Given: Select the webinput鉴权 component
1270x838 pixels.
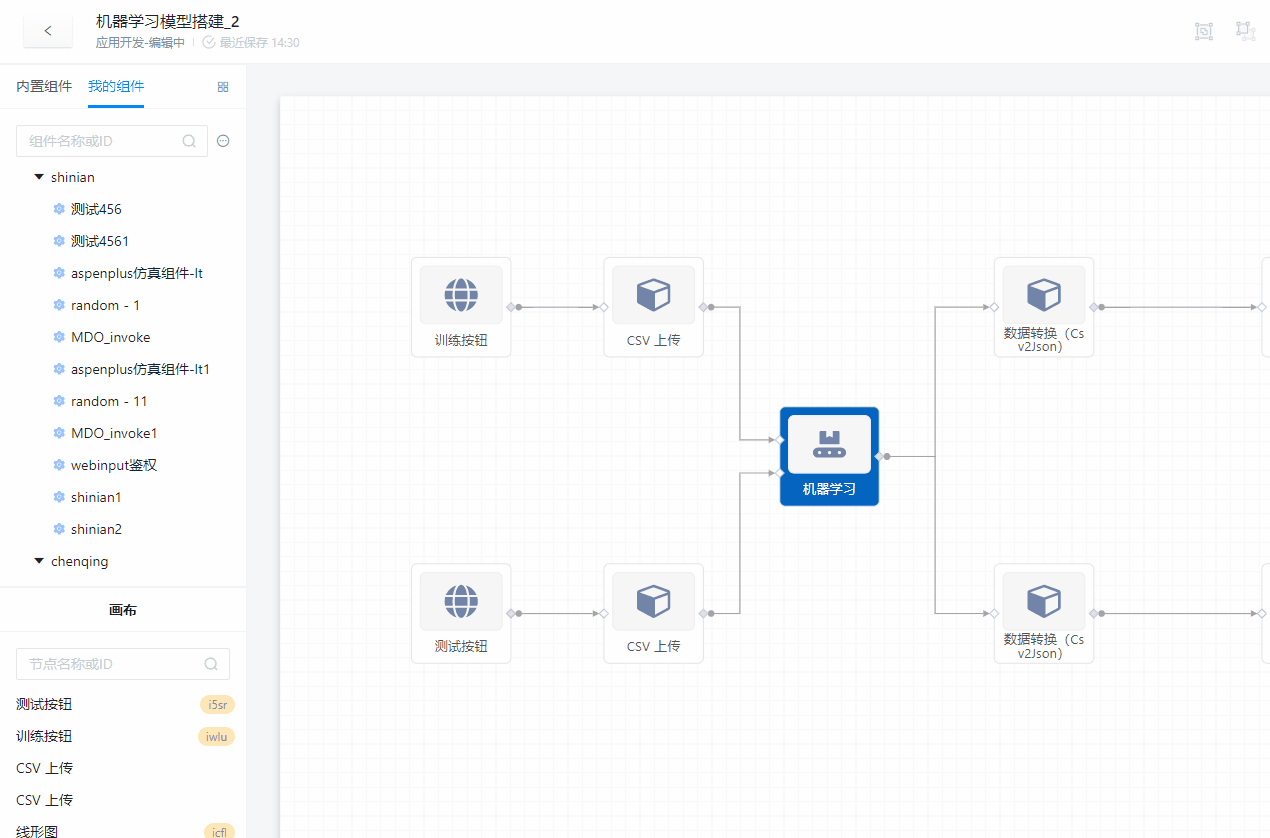Looking at the screenshot, I should pyautogui.click(x=113, y=465).
